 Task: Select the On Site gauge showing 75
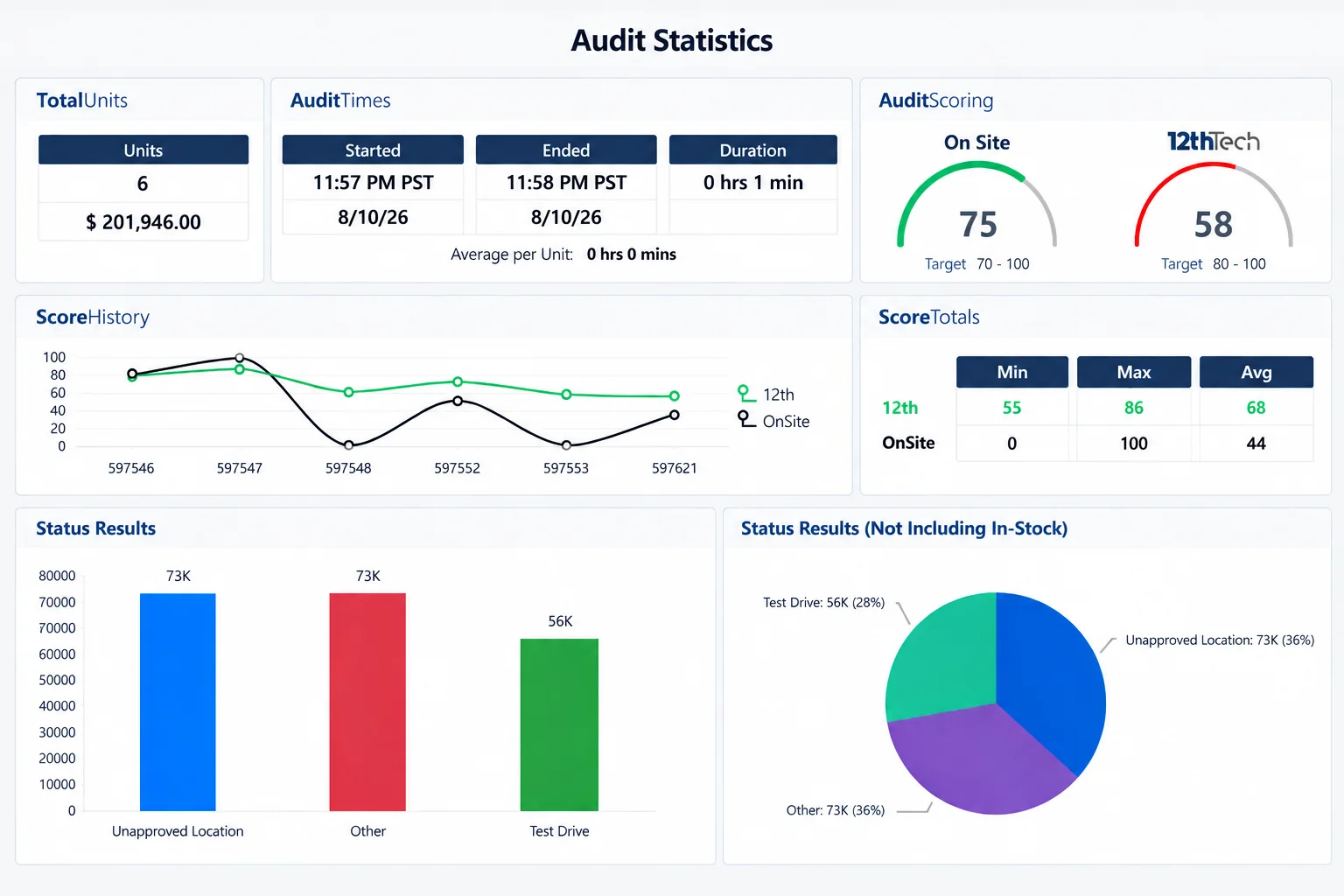click(x=977, y=206)
